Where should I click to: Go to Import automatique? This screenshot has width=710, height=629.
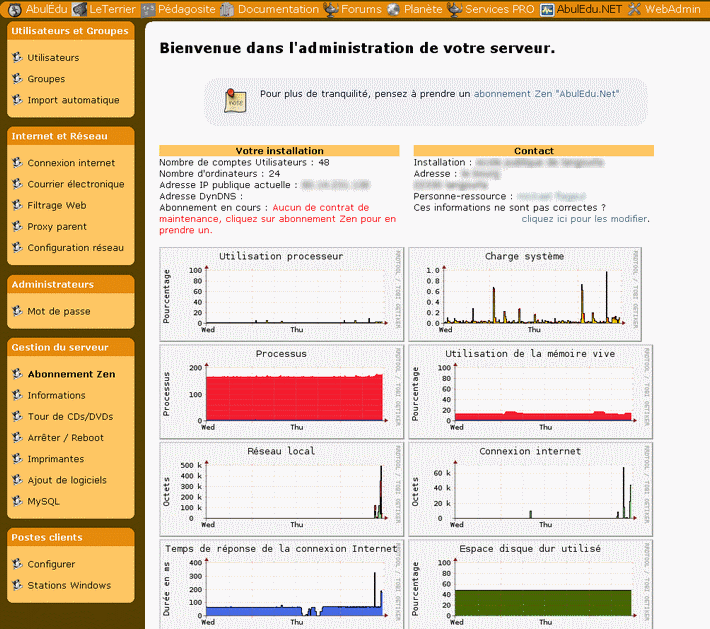(x=73, y=100)
